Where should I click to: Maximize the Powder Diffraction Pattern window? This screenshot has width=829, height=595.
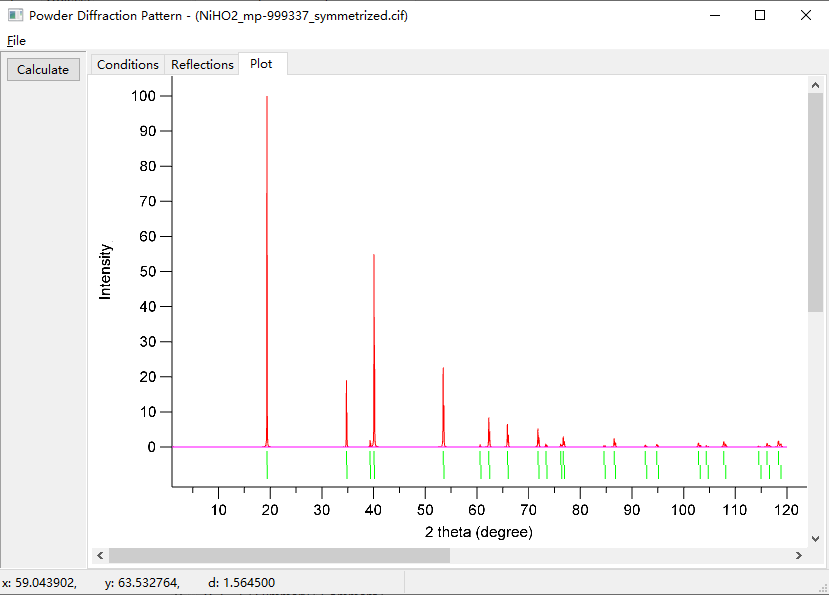tap(760, 15)
